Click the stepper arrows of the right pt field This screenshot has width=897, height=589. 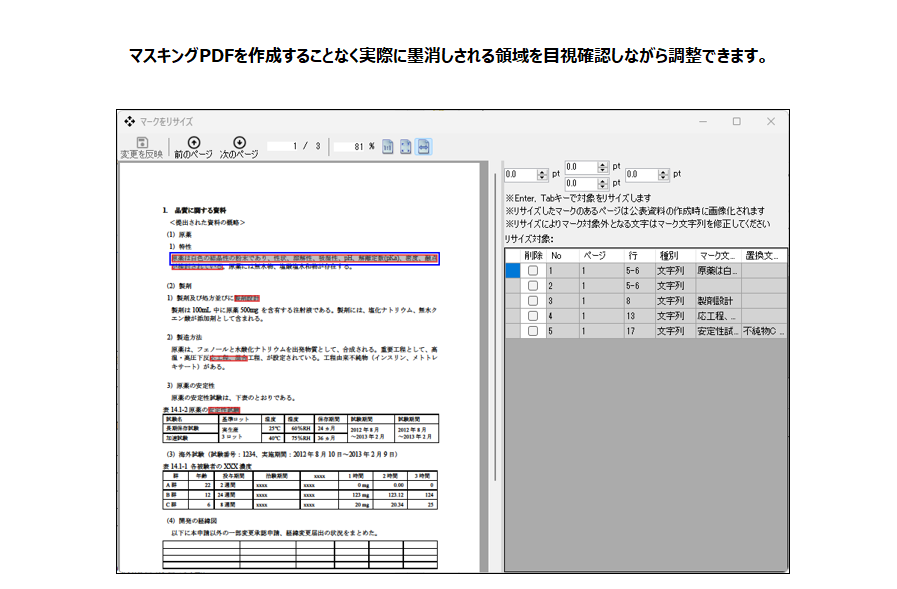point(663,174)
